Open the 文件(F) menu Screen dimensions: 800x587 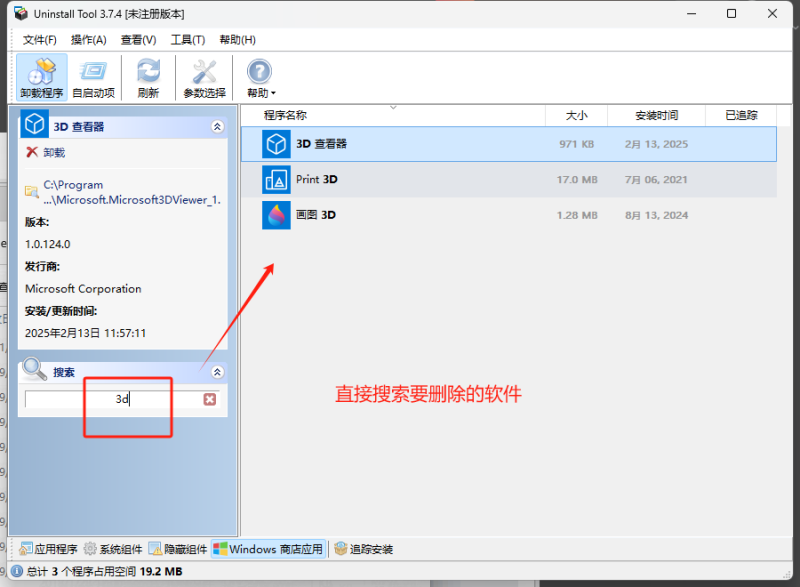tap(40, 40)
